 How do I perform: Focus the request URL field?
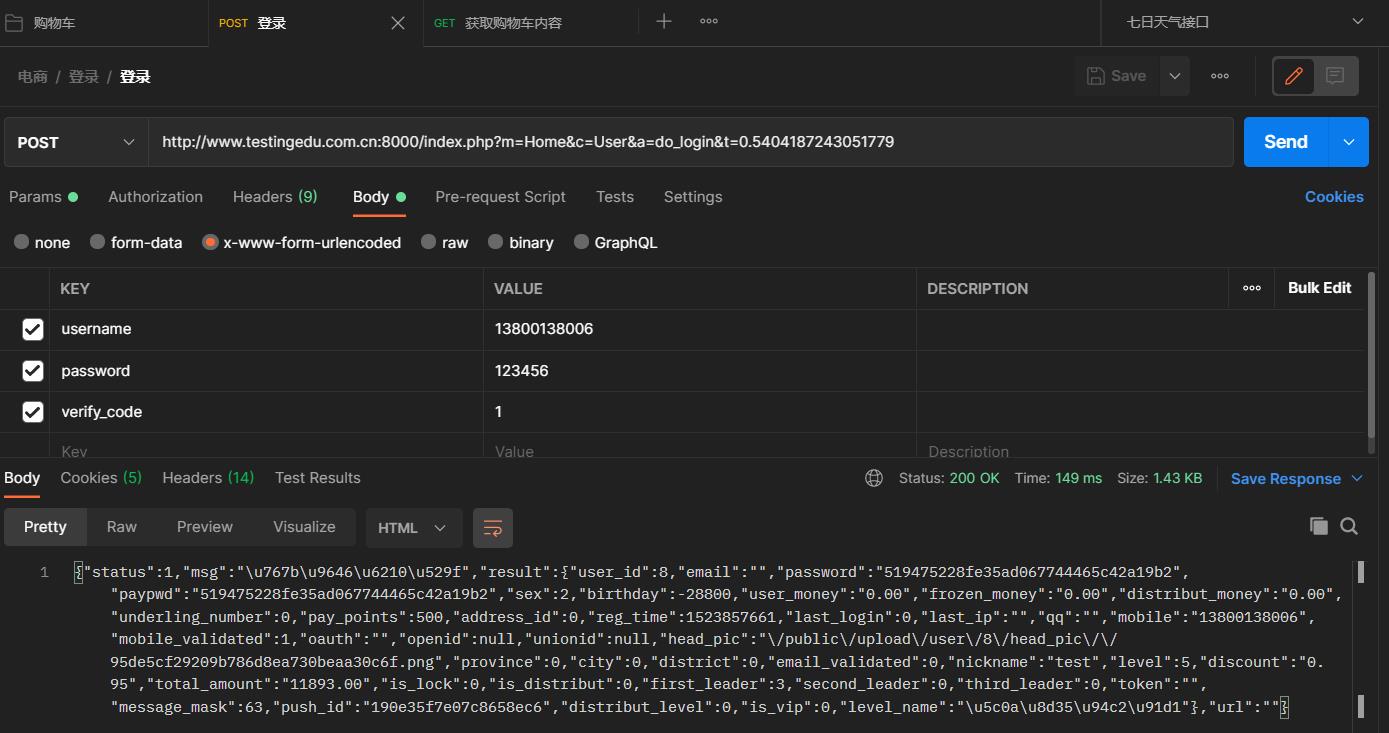point(690,142)
